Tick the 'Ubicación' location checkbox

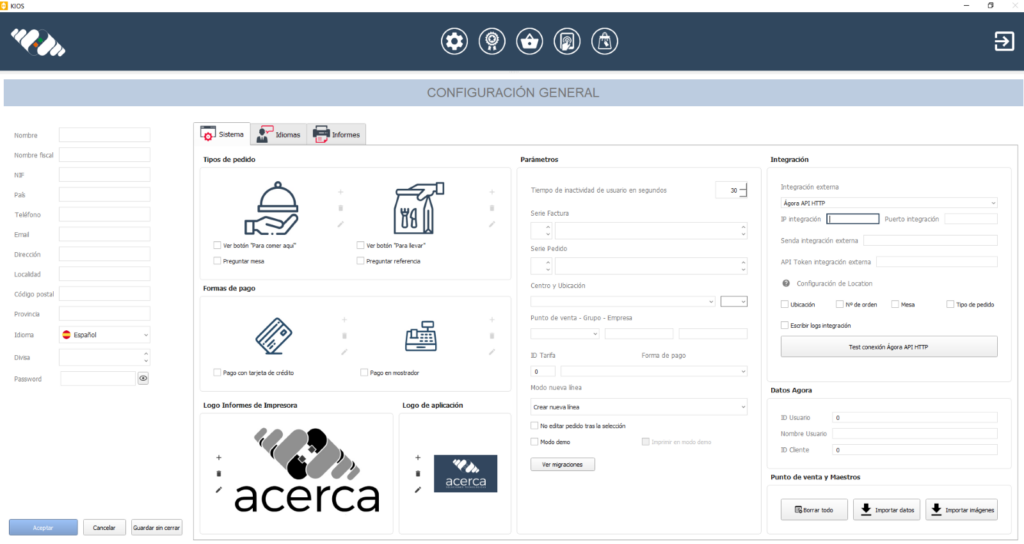[x=784, y=304]
